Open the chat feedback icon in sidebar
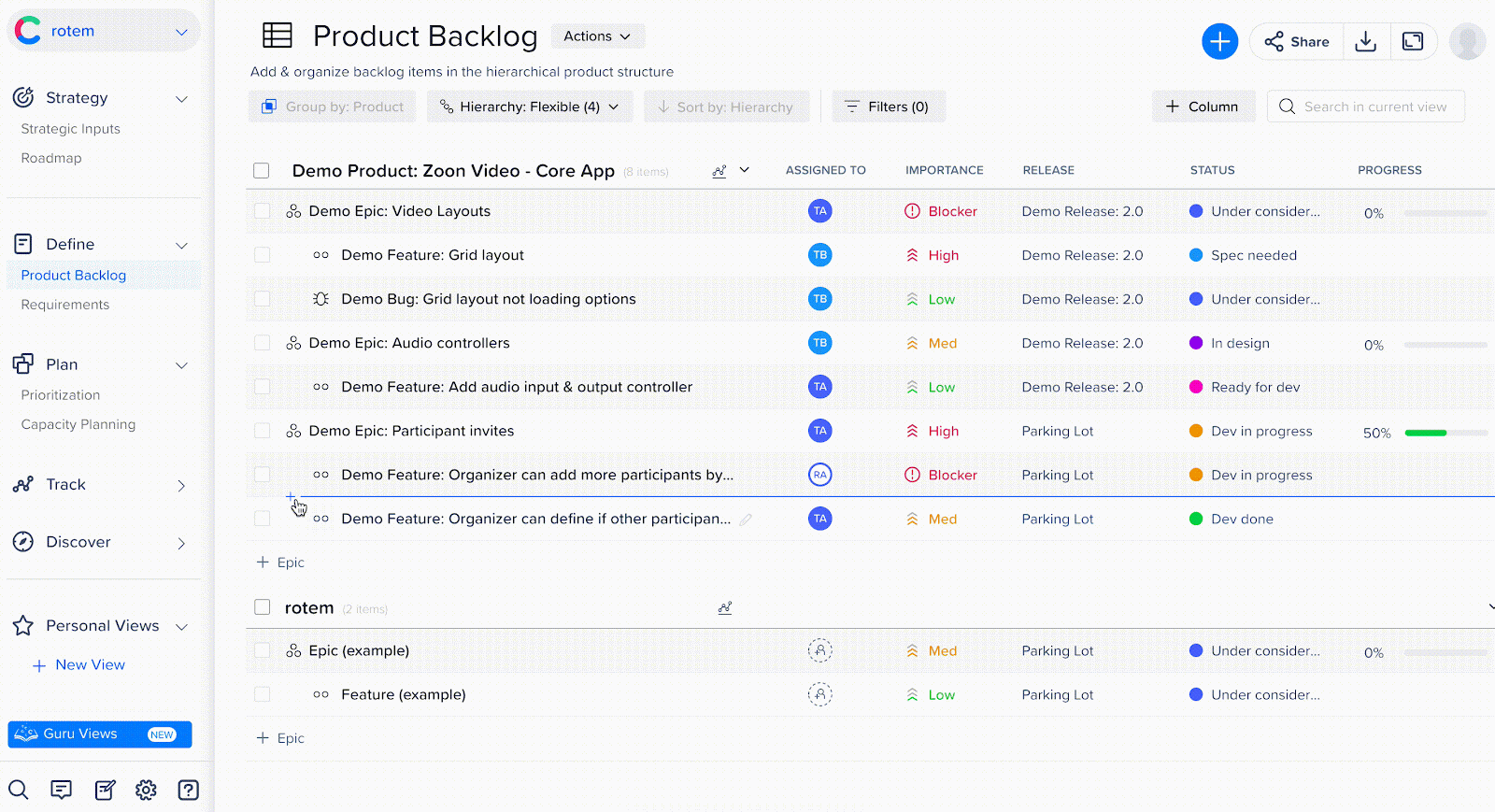This screenshot has width=1495, height=812. 62,791
